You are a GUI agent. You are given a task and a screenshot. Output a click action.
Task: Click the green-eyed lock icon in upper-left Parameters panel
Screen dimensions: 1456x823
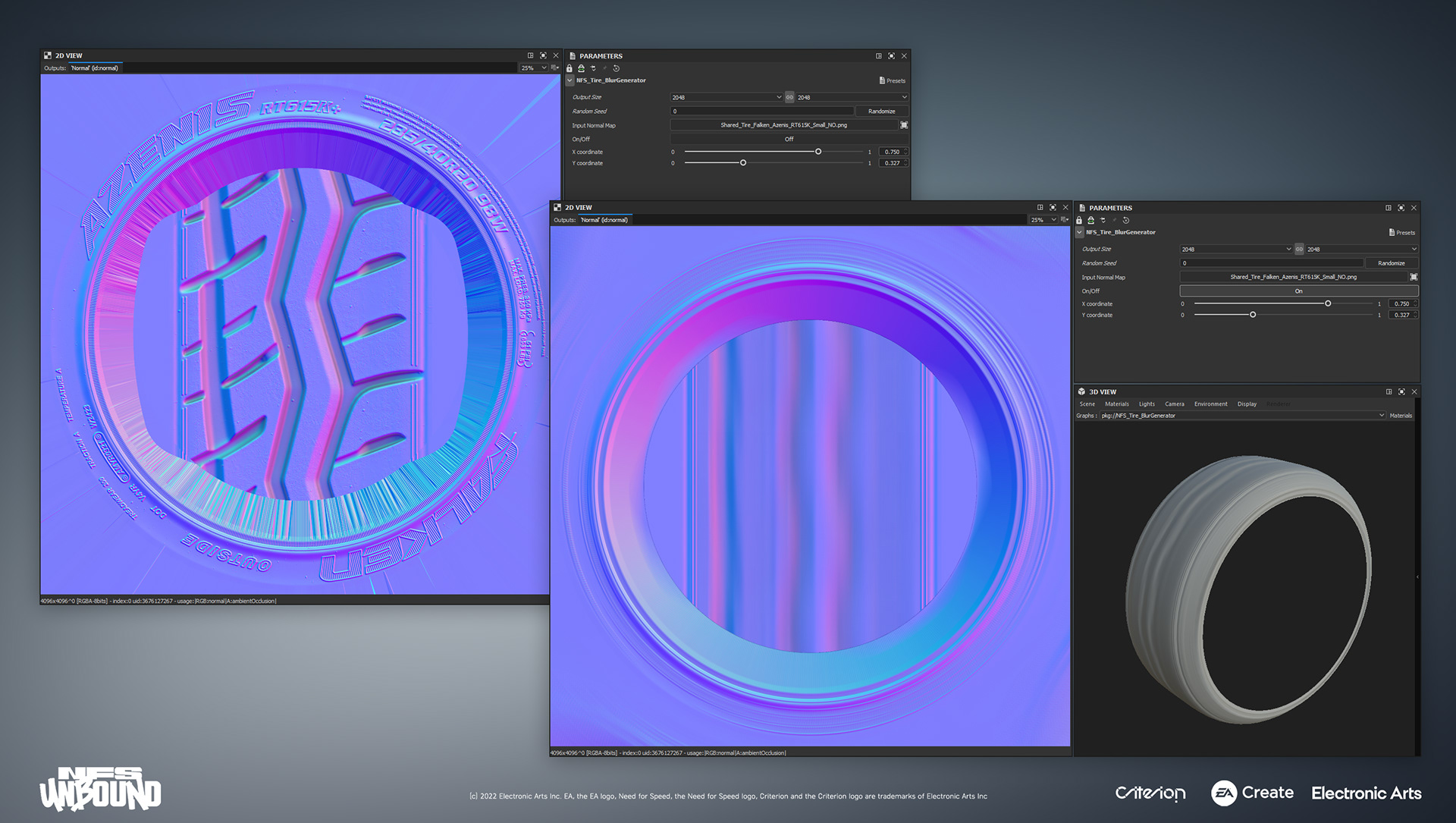click(582, 68)
